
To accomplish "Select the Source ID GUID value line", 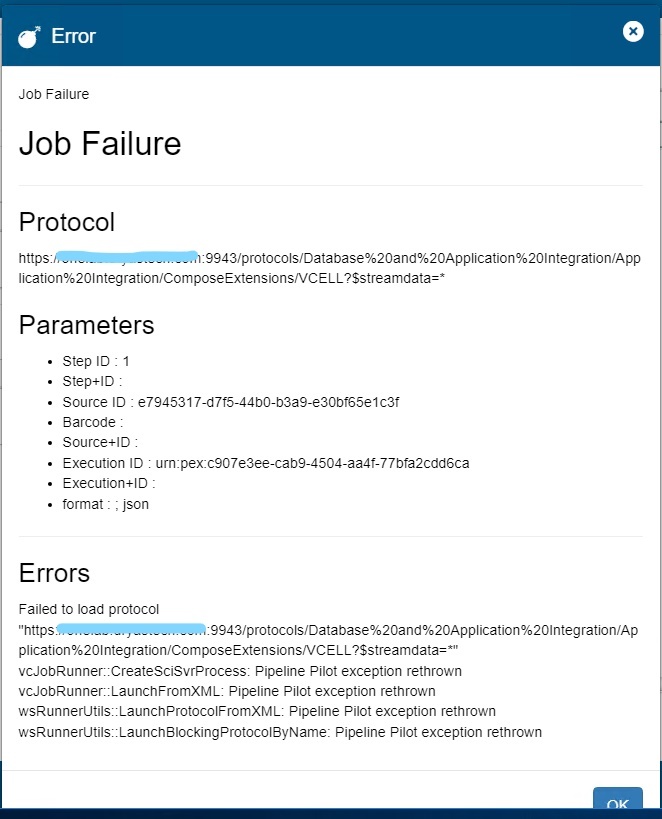I will [x=230, y=402].
